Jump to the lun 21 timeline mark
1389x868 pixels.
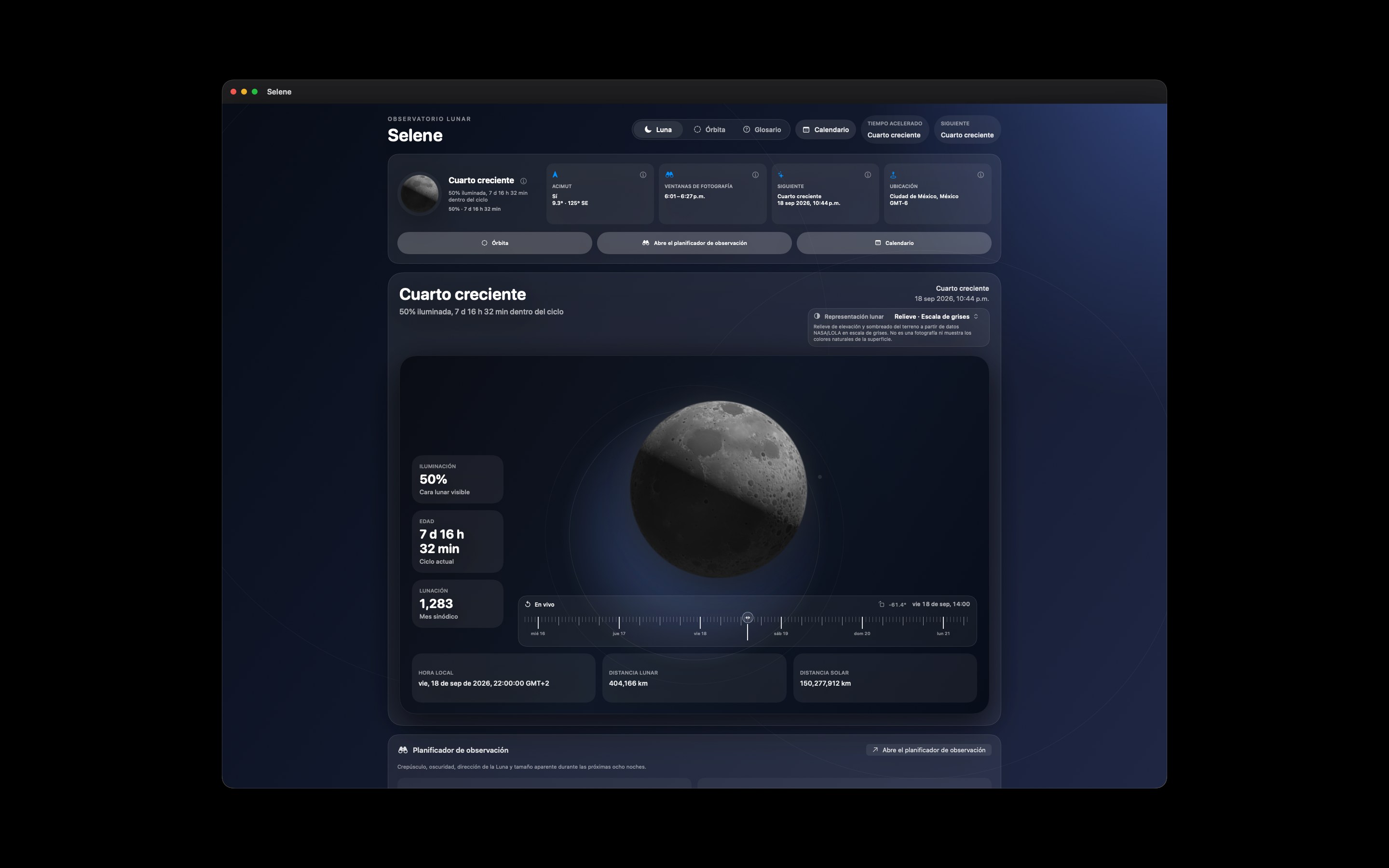pyautogui.click(x=943, y=633)
